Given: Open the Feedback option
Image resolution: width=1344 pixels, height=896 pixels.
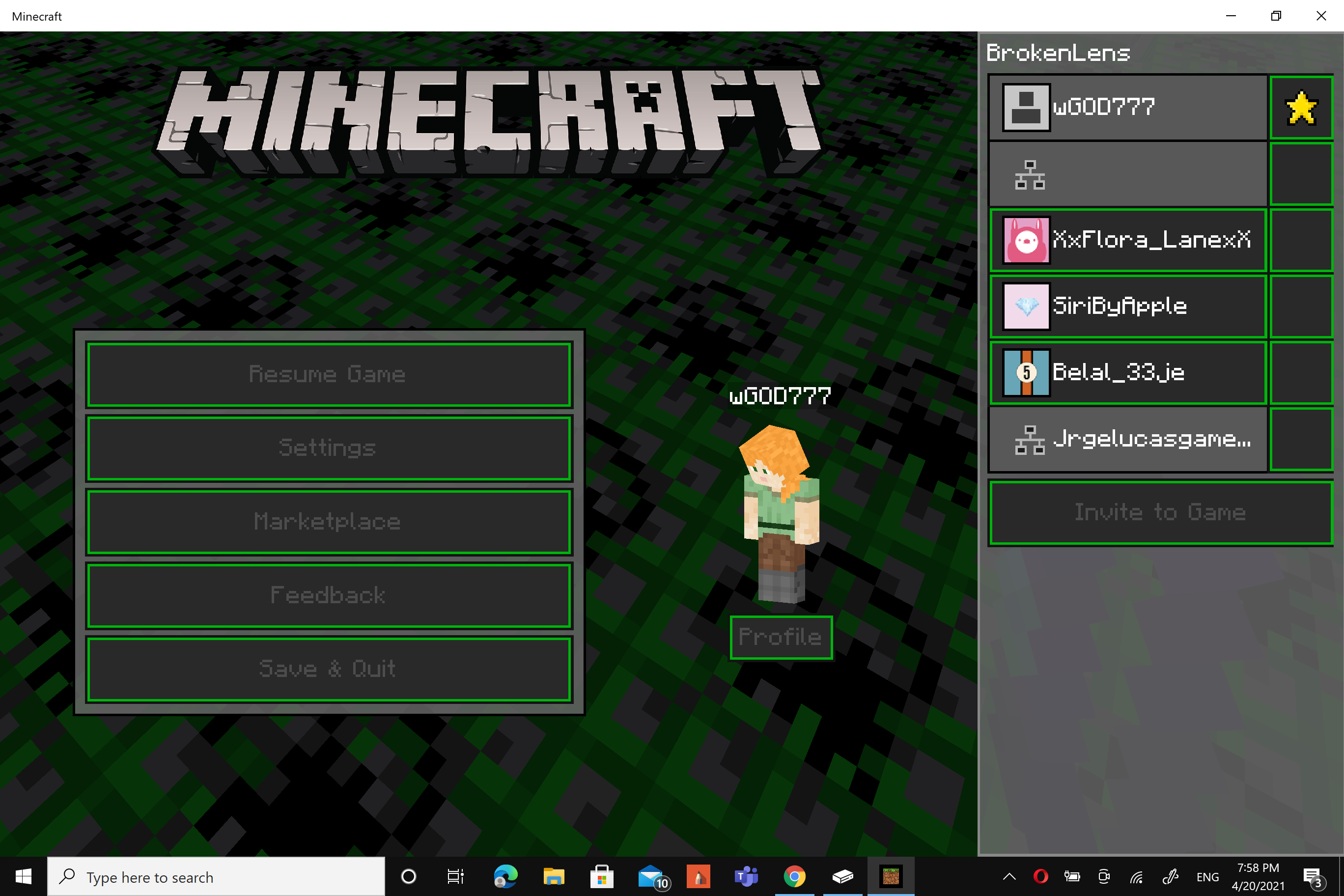Looking at the screenshot, I should [x=329, y=595].
